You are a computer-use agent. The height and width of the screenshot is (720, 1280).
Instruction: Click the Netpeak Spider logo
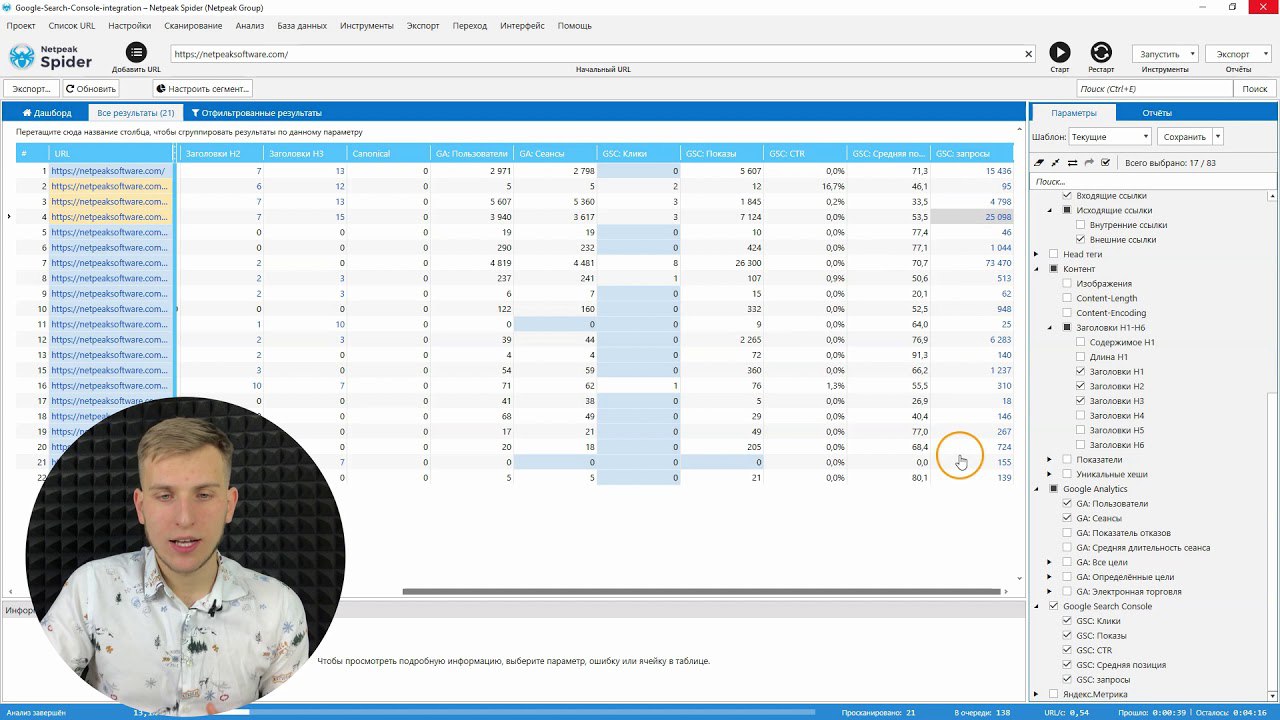coord(50,56)
